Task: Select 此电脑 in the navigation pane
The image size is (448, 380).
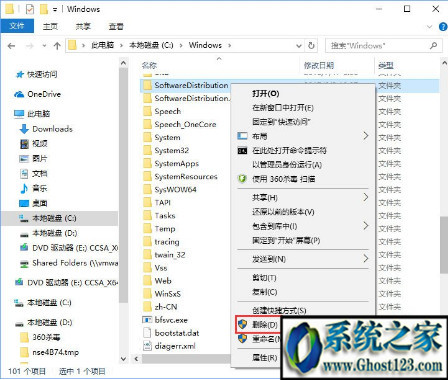Action: click(x=39, y=114)
